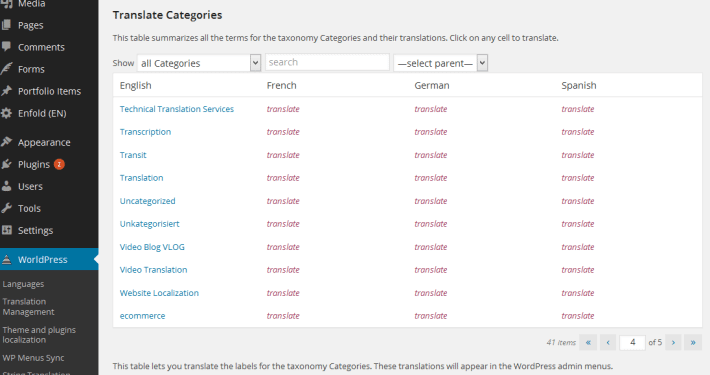Translate Website Localization into German
710x375 pixels.
click(431, 293)
